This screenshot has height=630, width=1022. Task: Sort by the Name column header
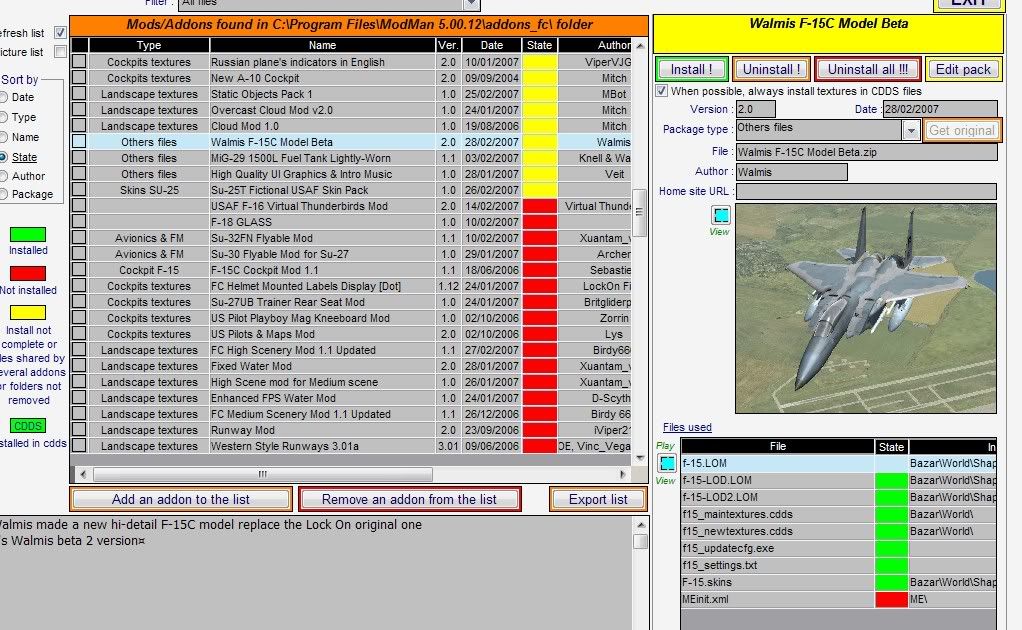pos(322,45)
